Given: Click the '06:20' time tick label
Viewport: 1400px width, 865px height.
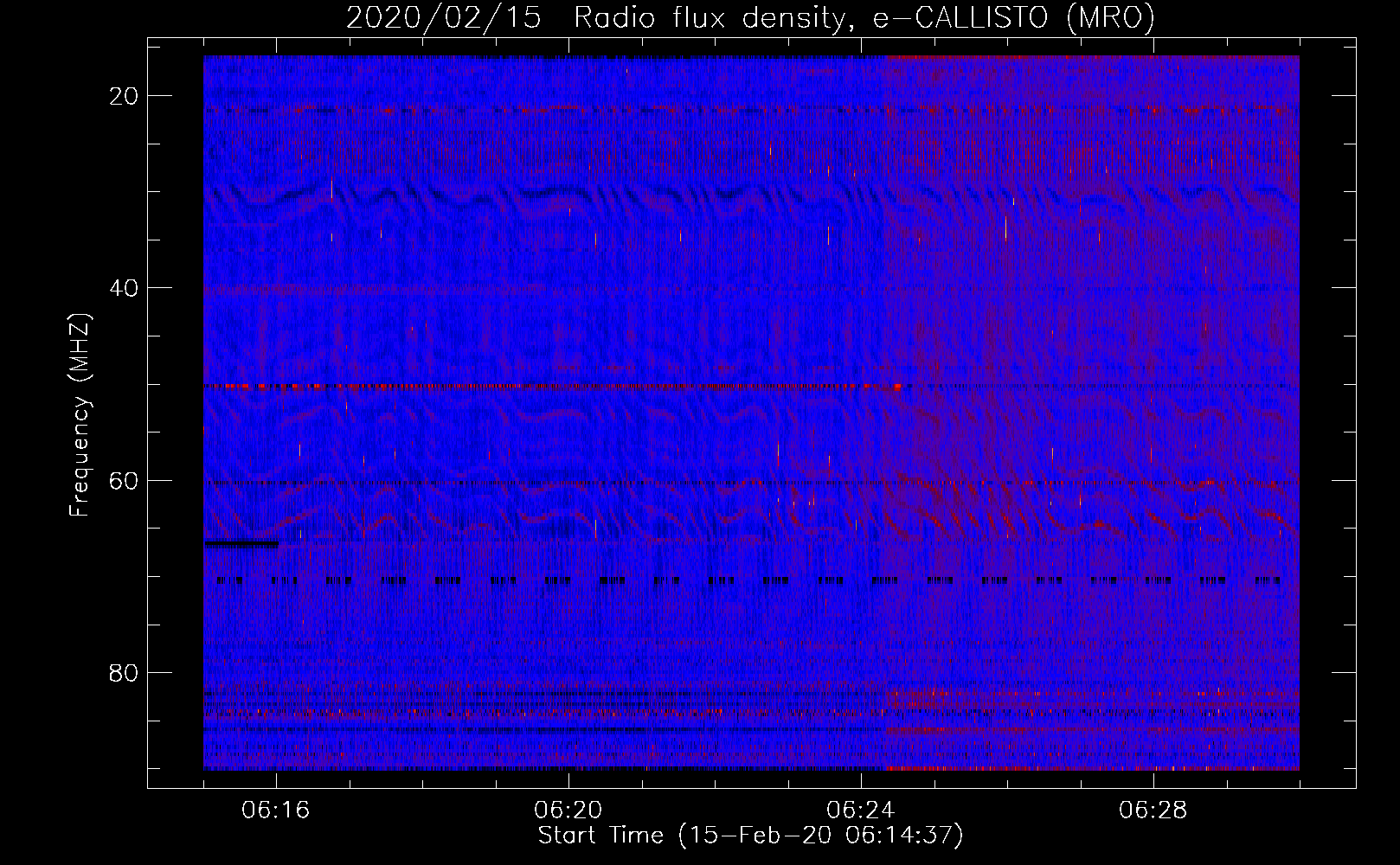Looking at the screenshot, I should pyautogui.click(x=568, y=811).
